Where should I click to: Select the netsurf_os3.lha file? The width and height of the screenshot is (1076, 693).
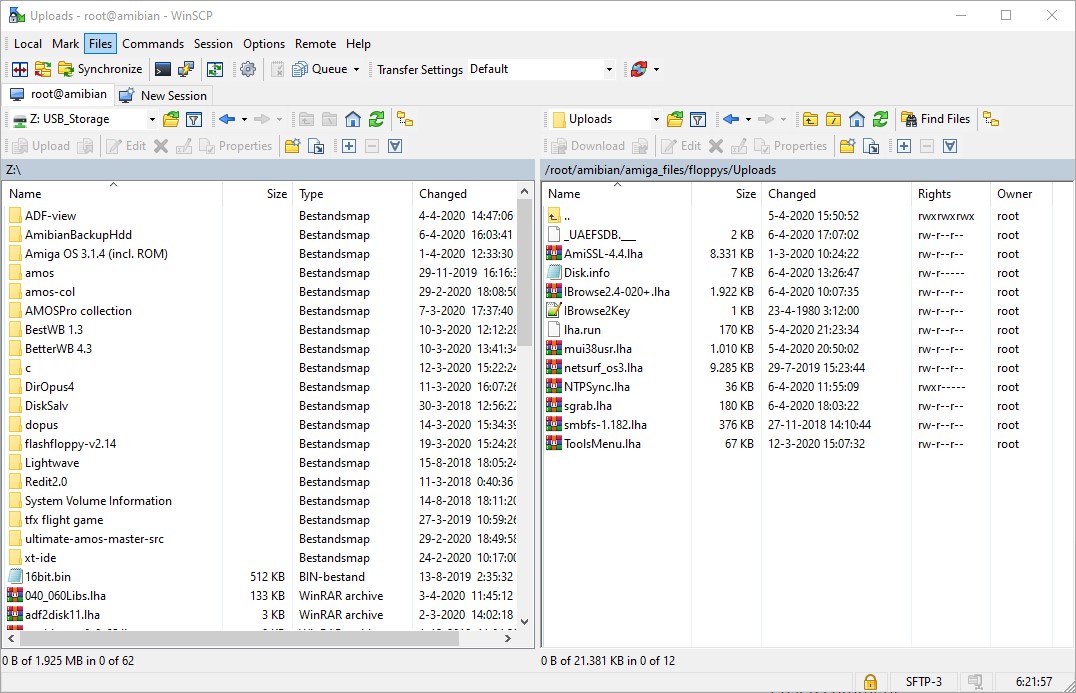pos(603,368)
